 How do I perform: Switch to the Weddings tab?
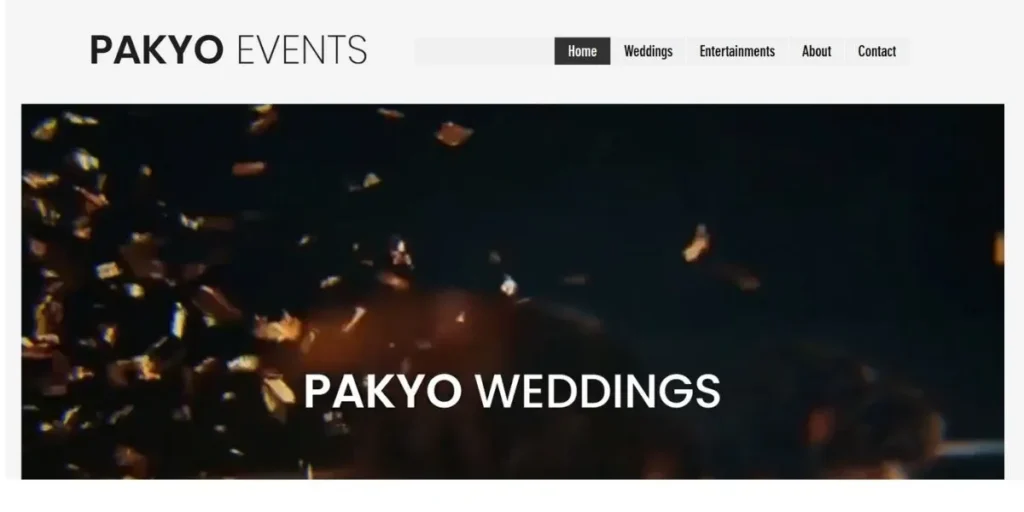[648, 51]
